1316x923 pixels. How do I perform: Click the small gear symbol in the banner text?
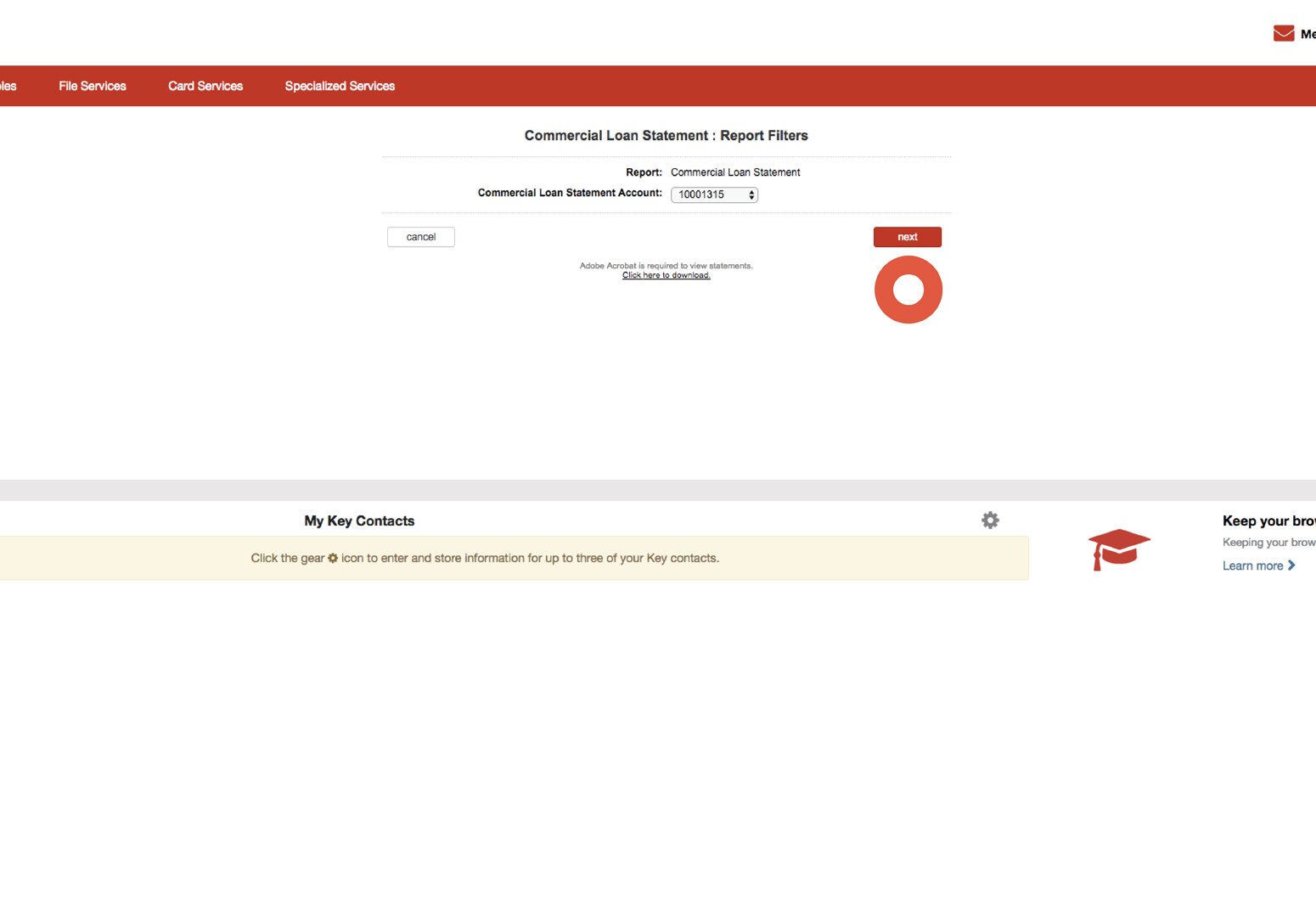(332, 558)
